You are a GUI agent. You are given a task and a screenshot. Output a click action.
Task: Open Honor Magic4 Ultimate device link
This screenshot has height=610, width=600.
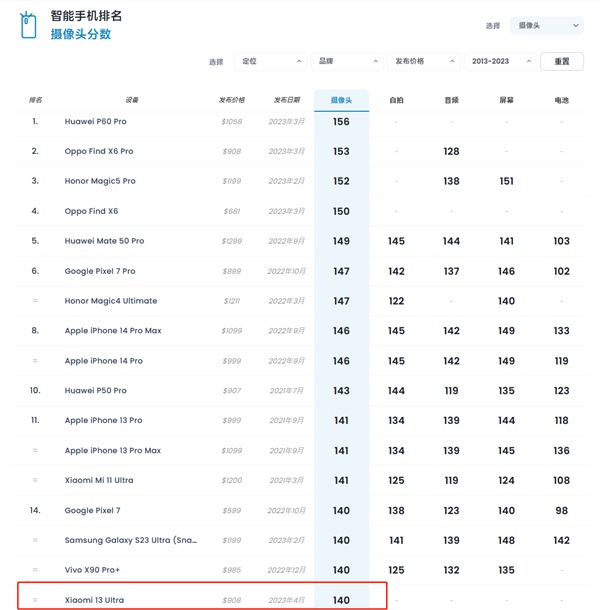tap(111, 301)
